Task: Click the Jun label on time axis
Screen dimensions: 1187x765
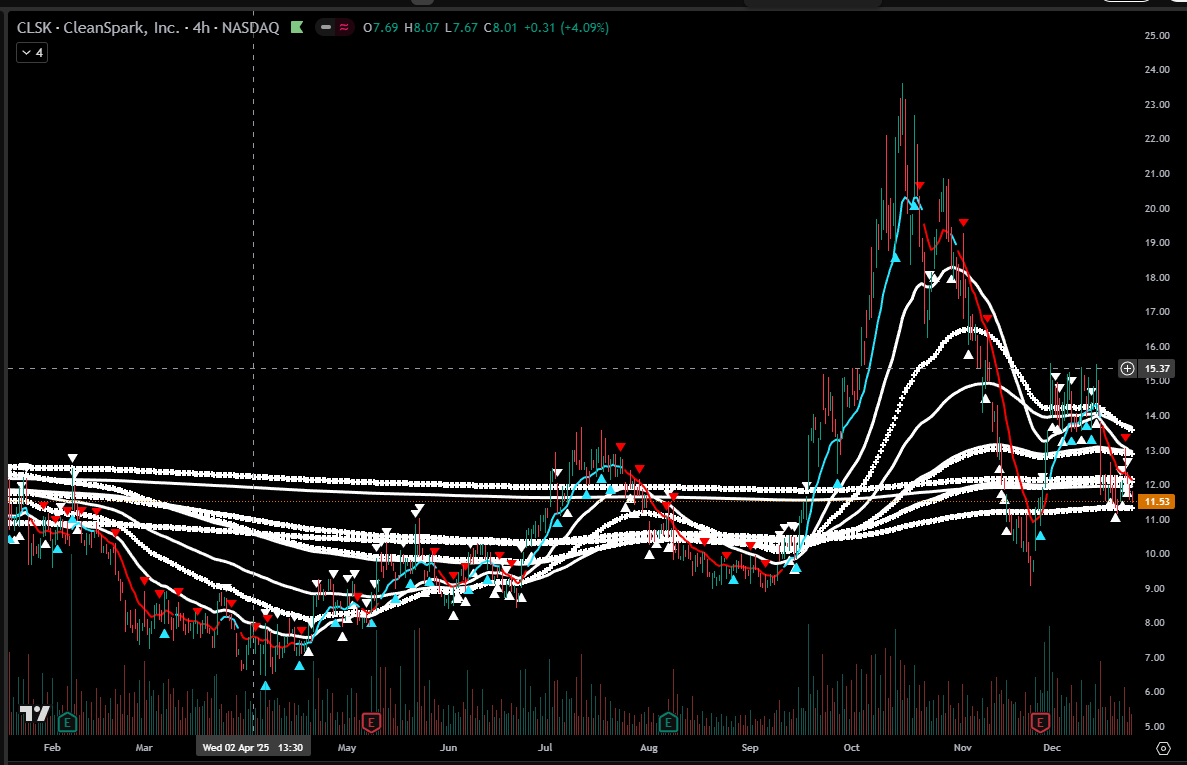Action: click(449, 748)
